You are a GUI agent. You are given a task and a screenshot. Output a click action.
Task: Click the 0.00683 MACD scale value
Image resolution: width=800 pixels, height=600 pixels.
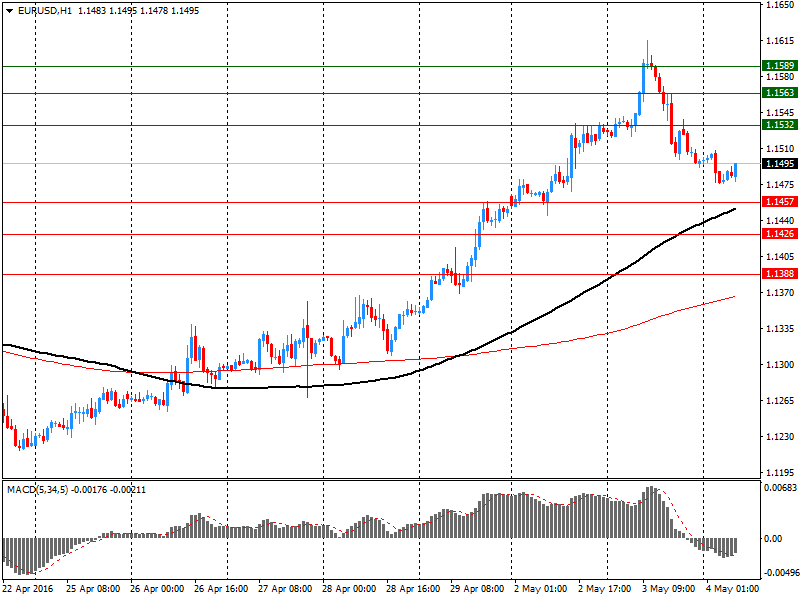pyautogui.click(x=781, y=488)
